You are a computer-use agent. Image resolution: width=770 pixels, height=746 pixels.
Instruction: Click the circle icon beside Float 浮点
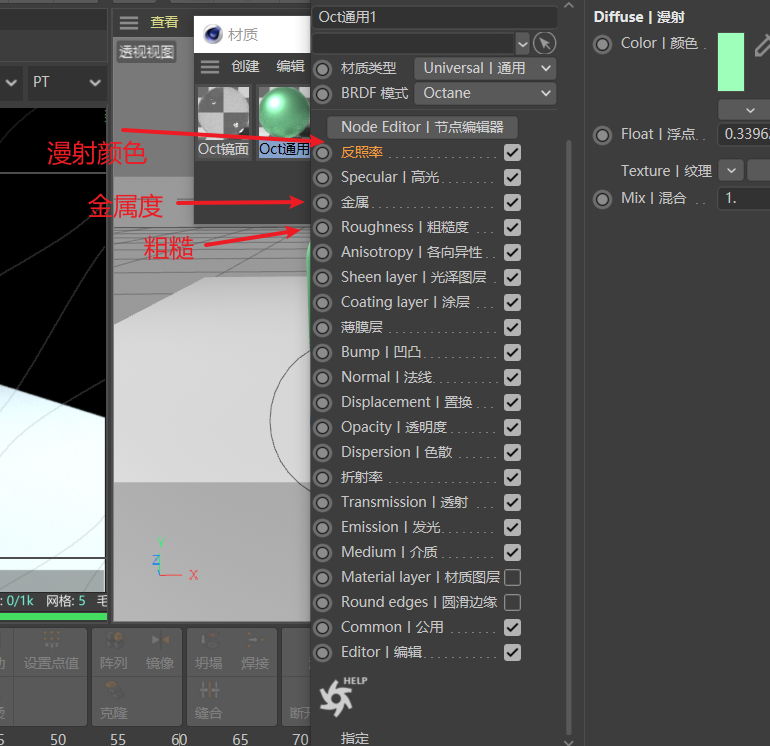(x=602, y=136)
